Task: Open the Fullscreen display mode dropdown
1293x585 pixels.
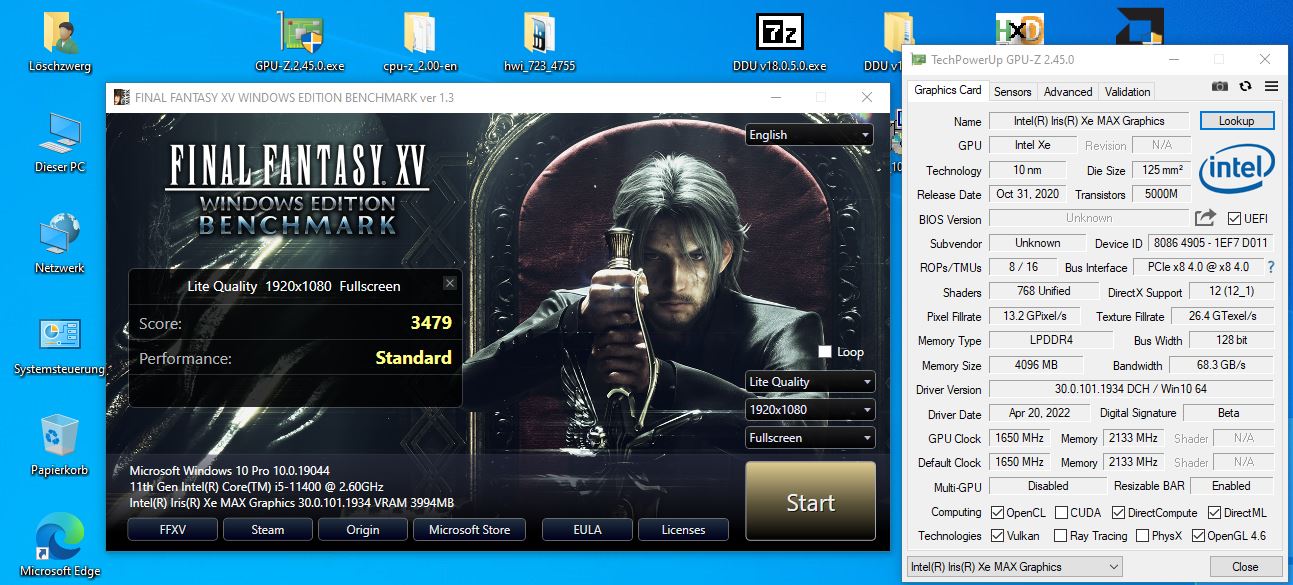Action: (x=809, y=438)
